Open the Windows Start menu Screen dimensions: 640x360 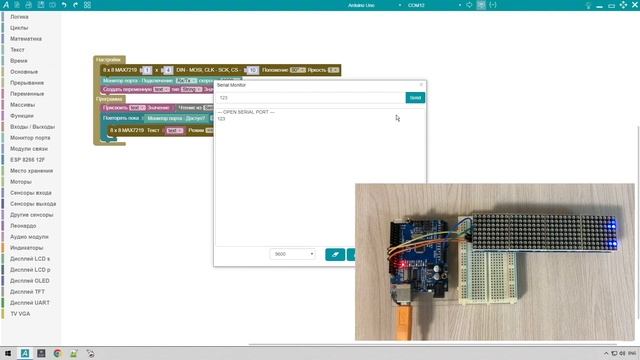click(8, 353)
